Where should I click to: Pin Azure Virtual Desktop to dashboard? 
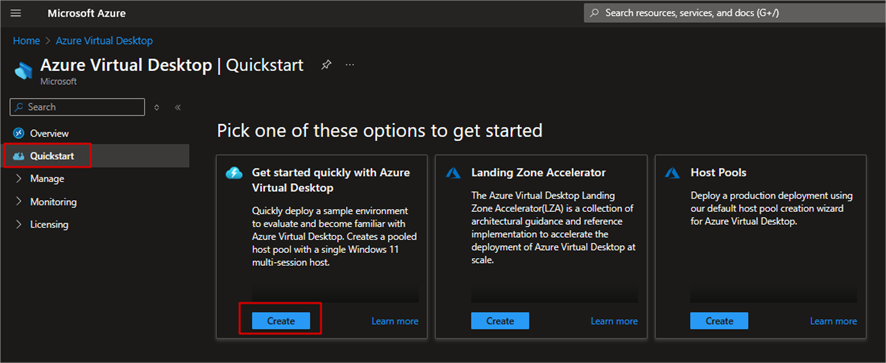point(326,65)
